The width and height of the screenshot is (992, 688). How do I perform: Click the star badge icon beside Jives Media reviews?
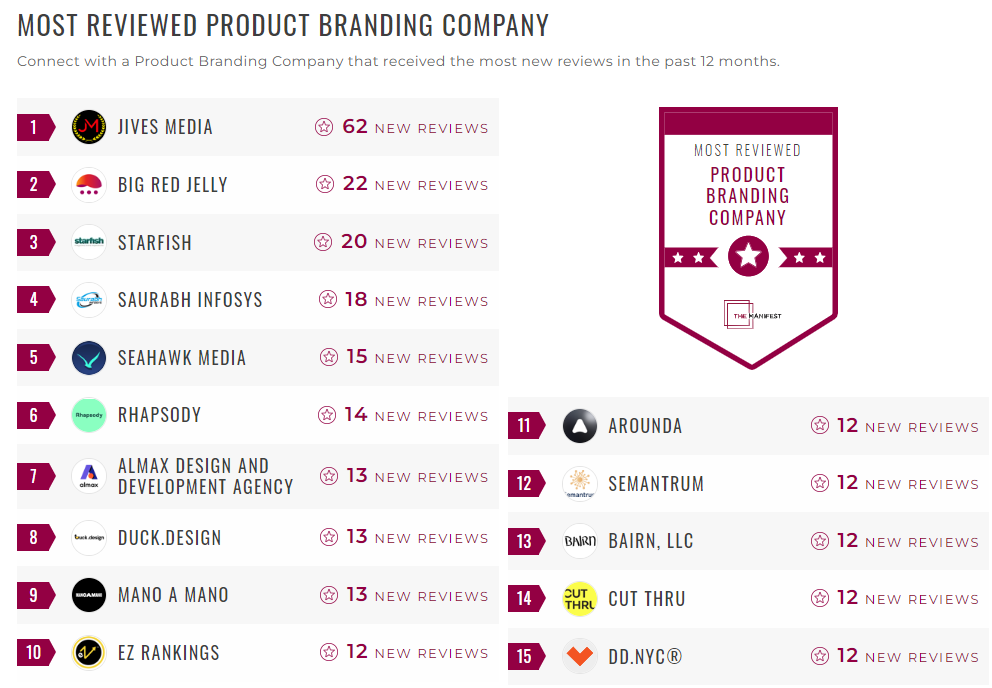(323, 127)
